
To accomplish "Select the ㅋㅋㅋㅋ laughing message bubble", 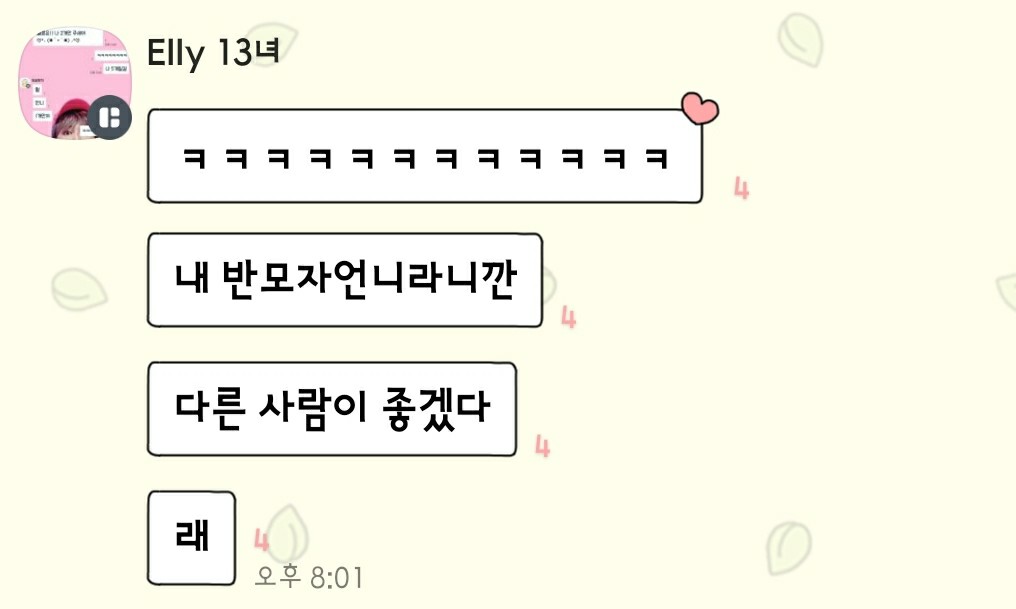I will coord(425,156).
